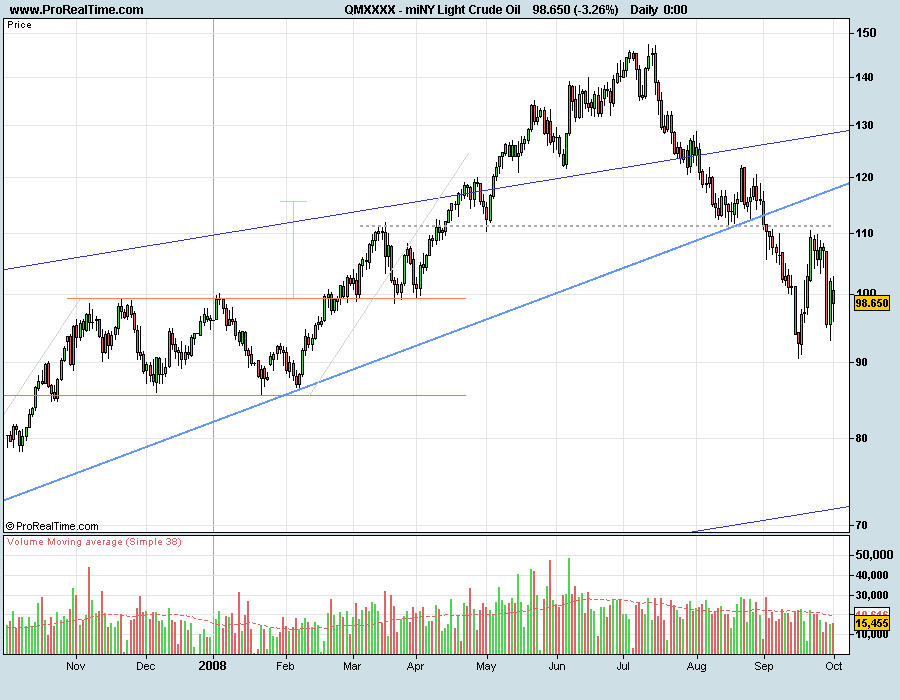Click the Jun date axis label
This screenshot has height=700, width=900.
coord(557,666)
